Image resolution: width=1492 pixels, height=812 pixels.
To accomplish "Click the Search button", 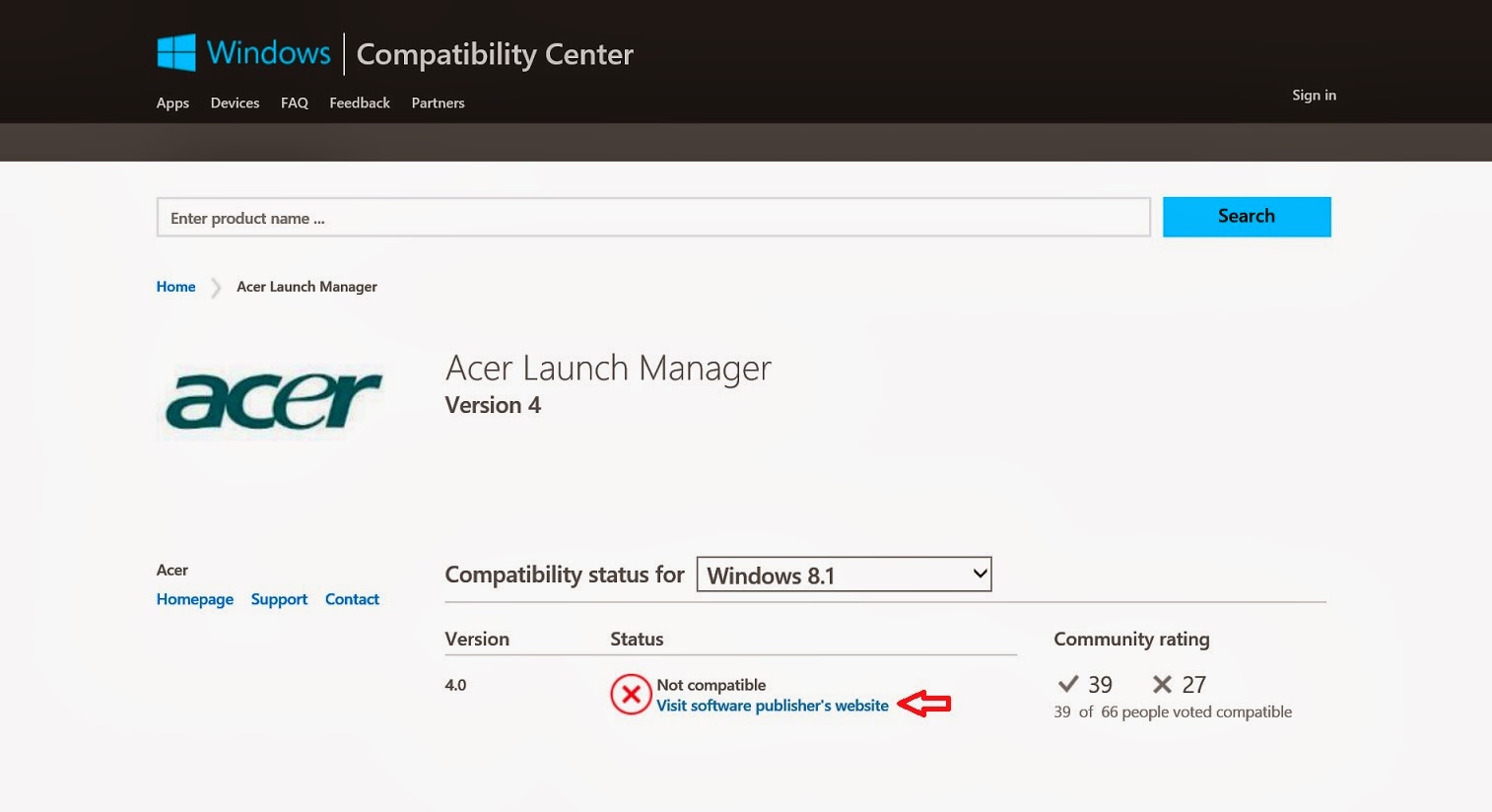I will [1247, 217].
